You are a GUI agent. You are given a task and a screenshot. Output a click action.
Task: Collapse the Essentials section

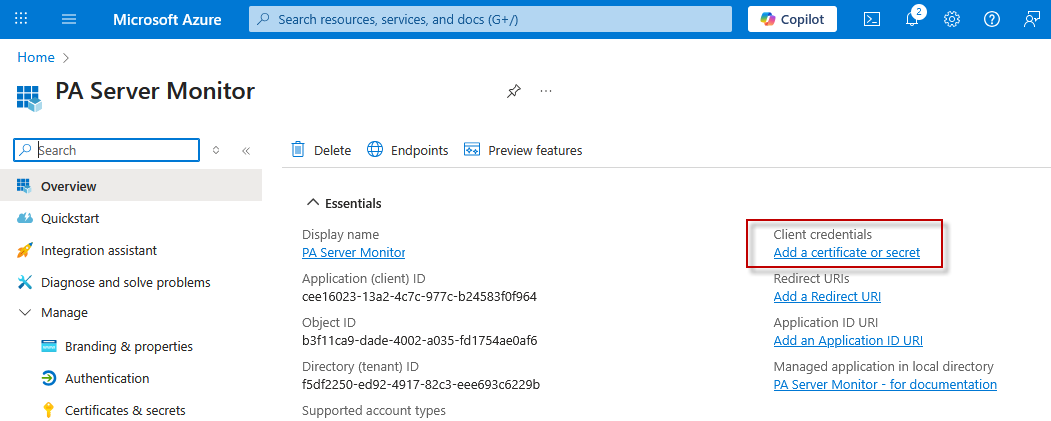coord(313,203)
